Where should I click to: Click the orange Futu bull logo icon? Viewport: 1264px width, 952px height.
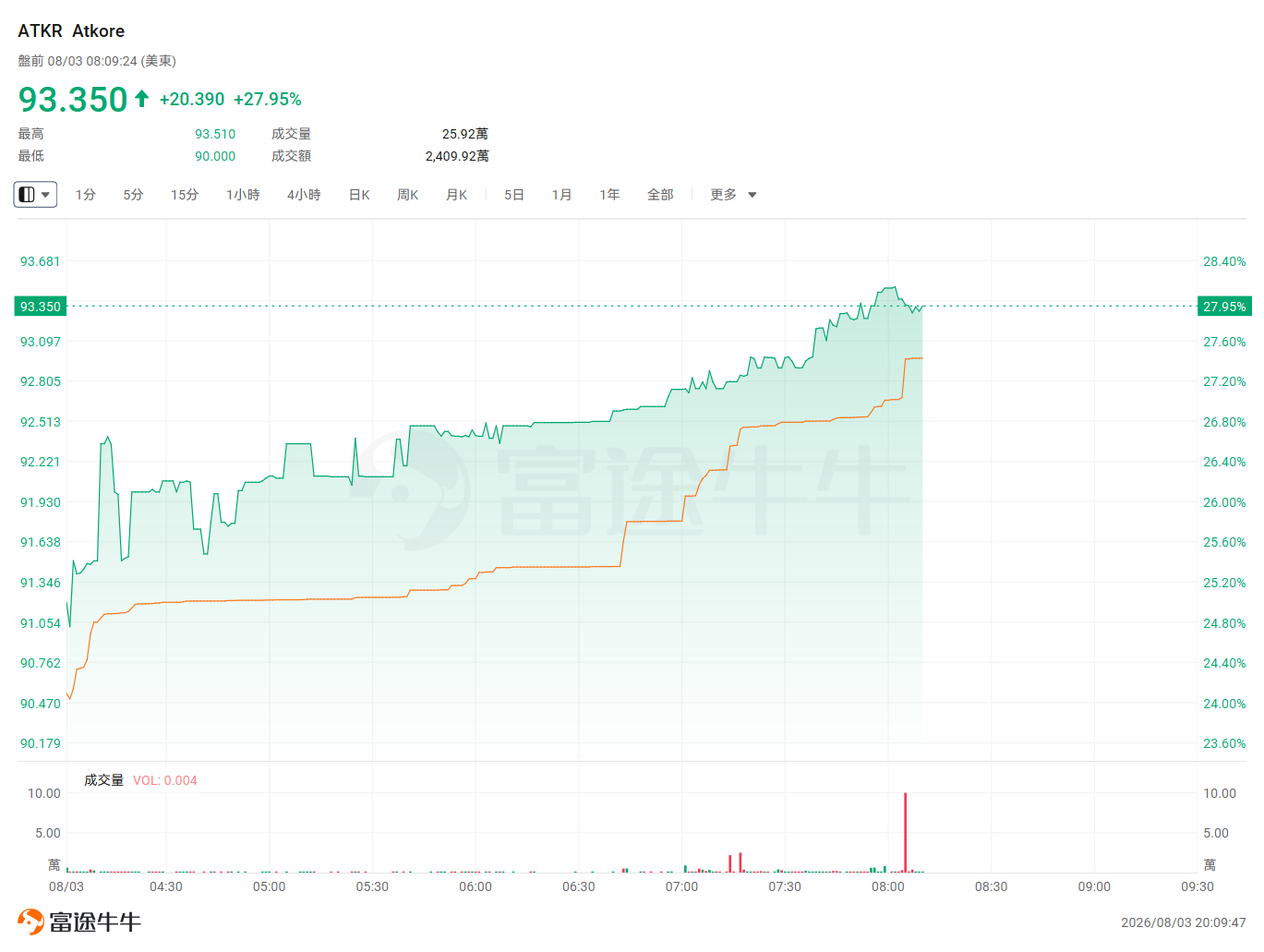pyautogui.click(x=30, y=922)
